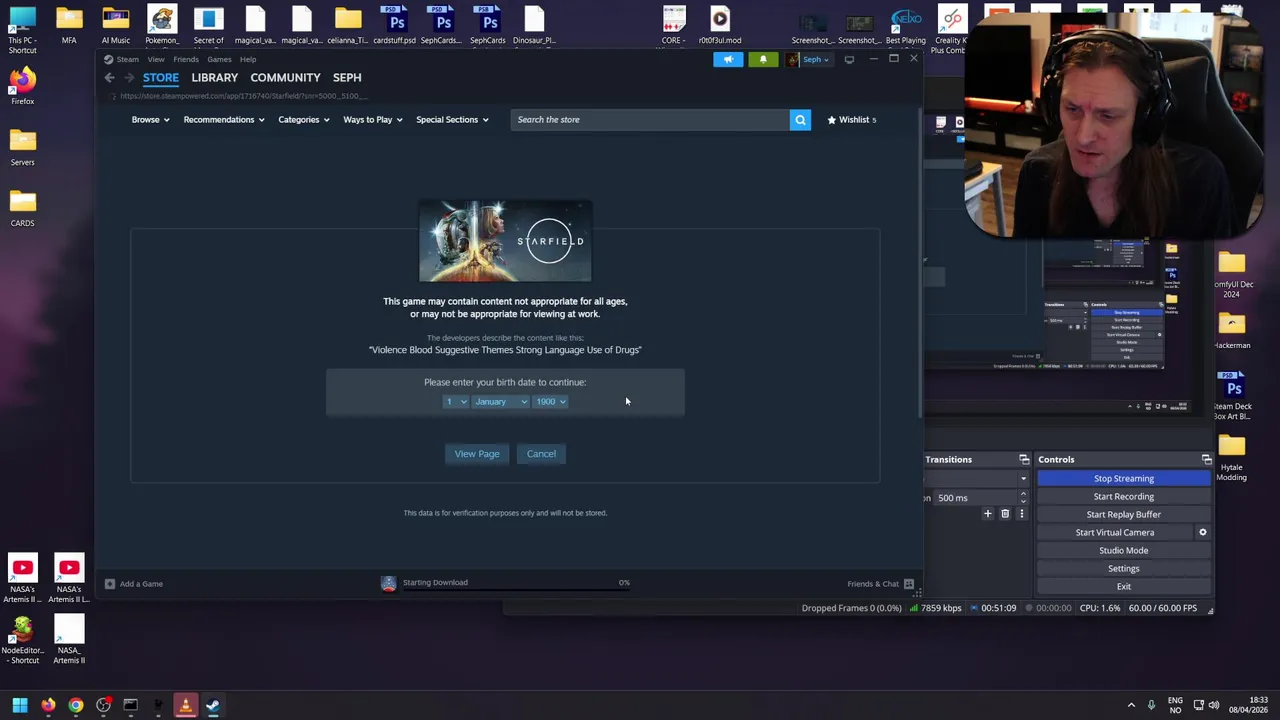The image size is (1280, 720).
Task: Open the birth day dropdown
Action: coord(455,402)
